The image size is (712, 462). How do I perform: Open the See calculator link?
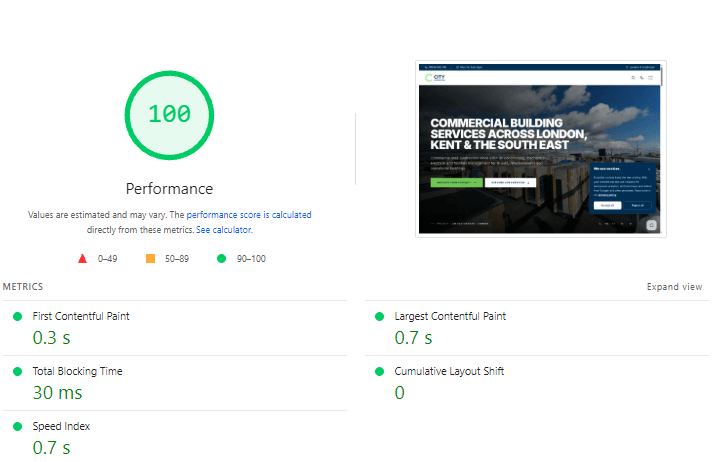(224, 230)
